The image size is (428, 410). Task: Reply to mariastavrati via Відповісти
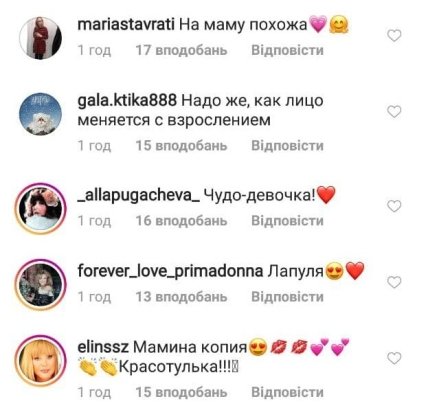click(287, 50)
